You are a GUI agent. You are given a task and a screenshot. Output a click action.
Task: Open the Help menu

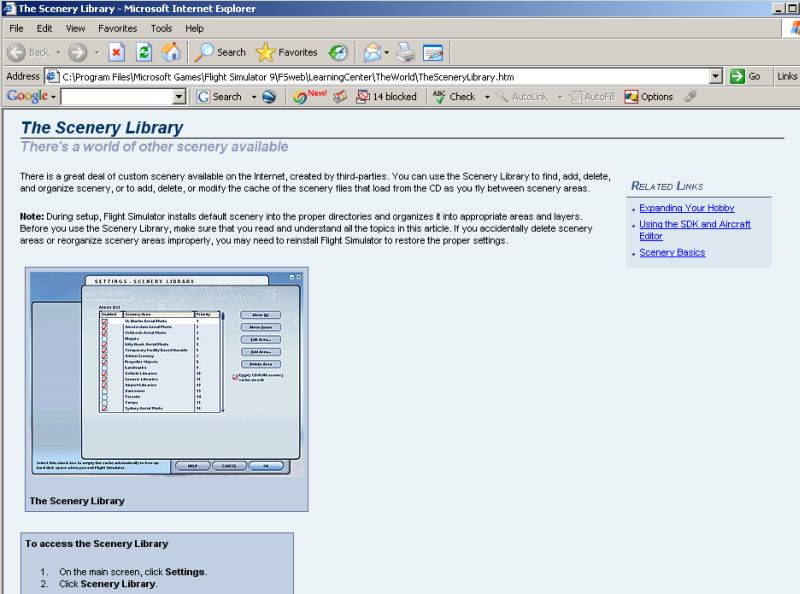click(194, 29)
